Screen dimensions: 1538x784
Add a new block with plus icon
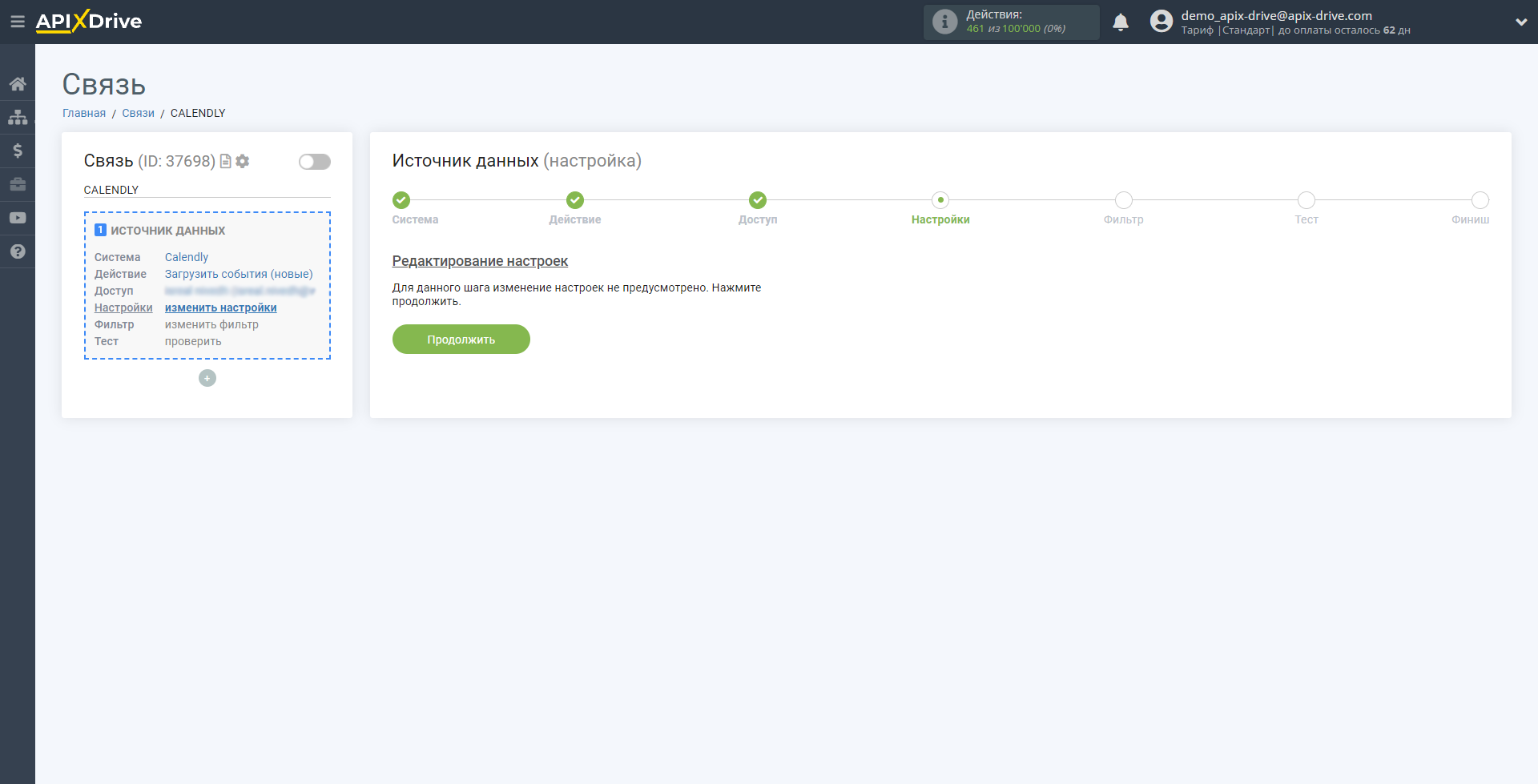coord(207,378)
